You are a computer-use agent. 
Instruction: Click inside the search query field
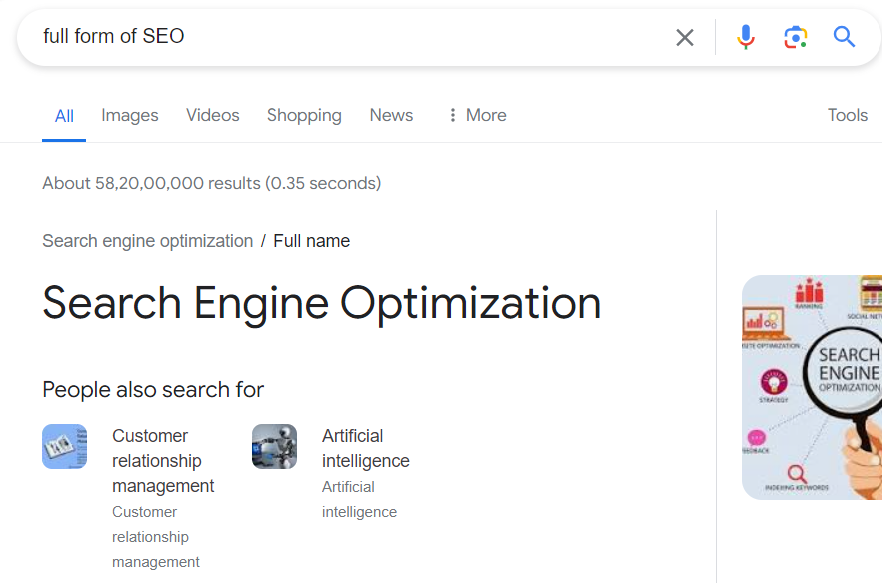[x=350, y=37]
